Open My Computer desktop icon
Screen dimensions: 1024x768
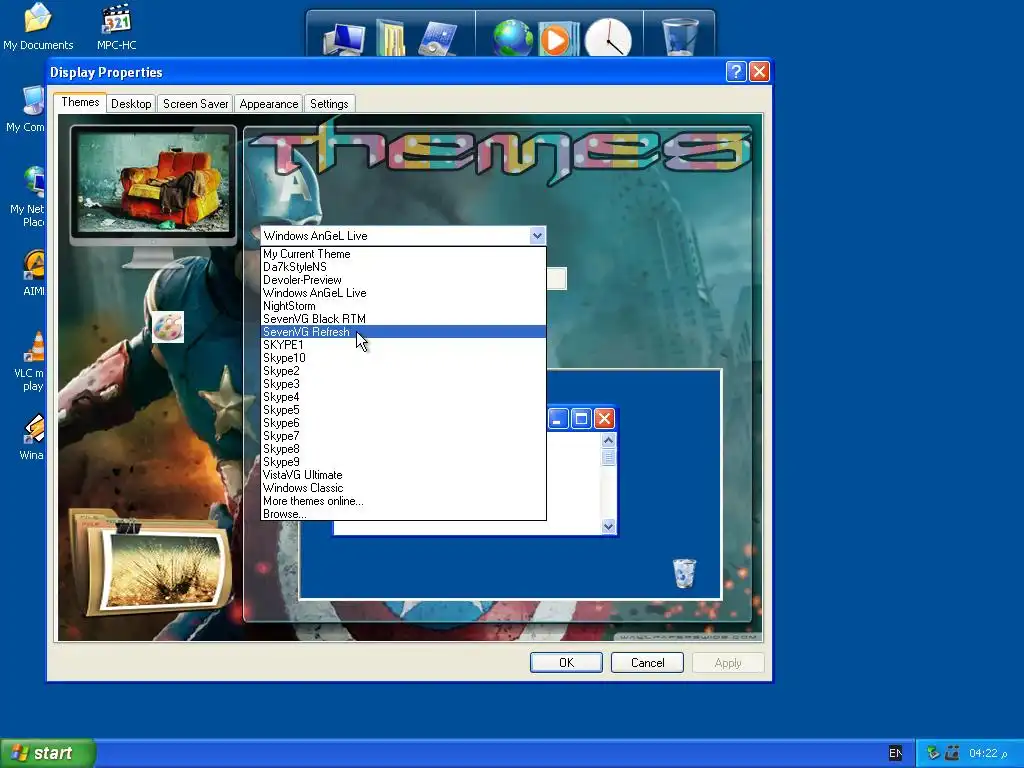tap(27, 109)
